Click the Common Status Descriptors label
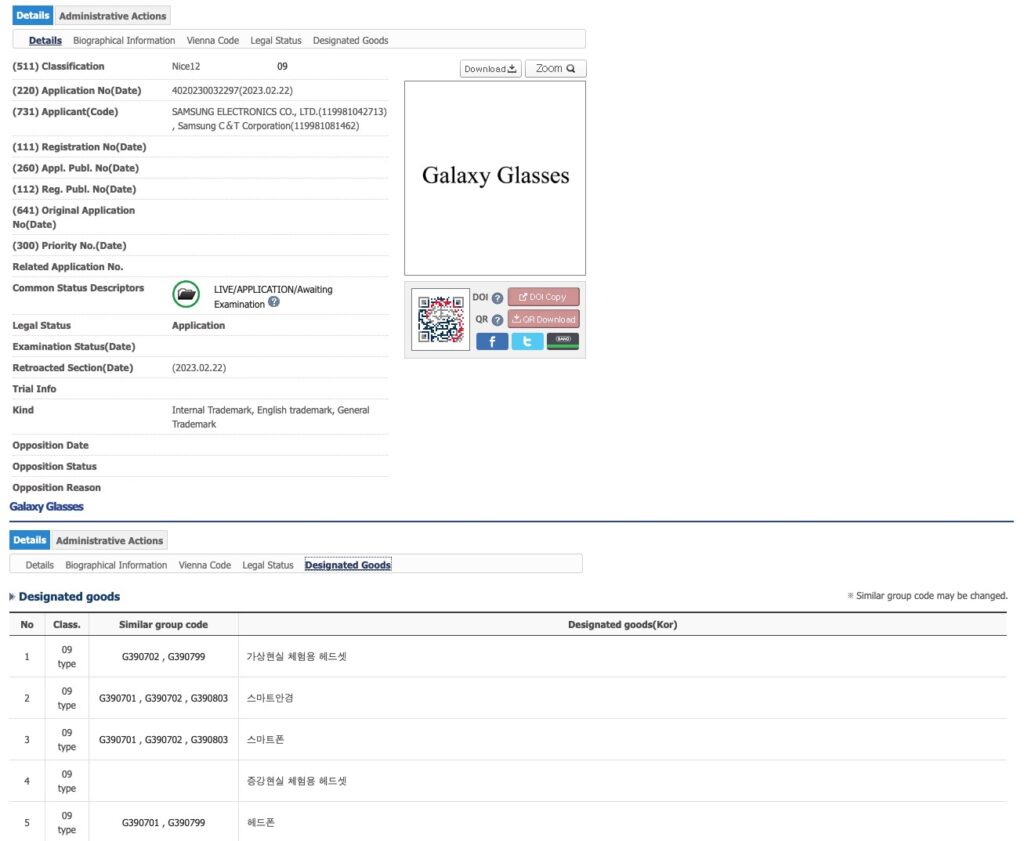 point(78,288)
